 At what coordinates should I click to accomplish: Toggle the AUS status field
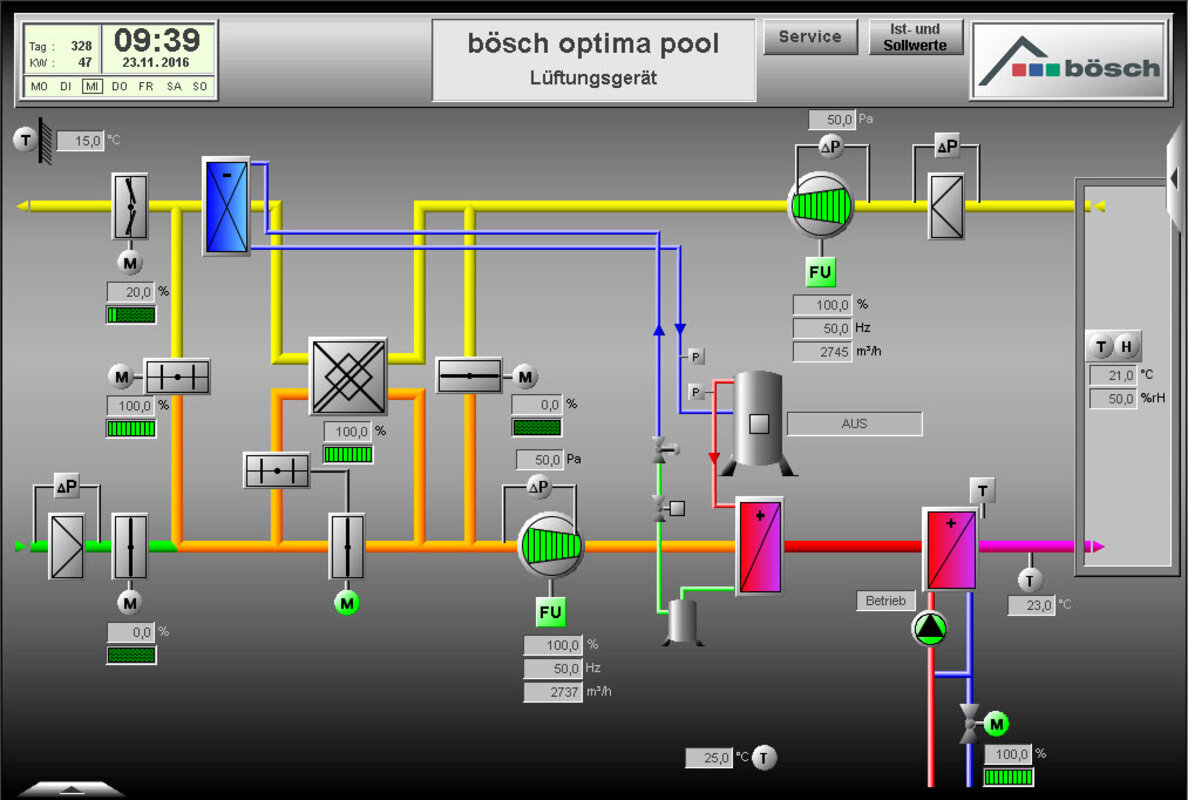pyautogui.click(x=854, y=424)
